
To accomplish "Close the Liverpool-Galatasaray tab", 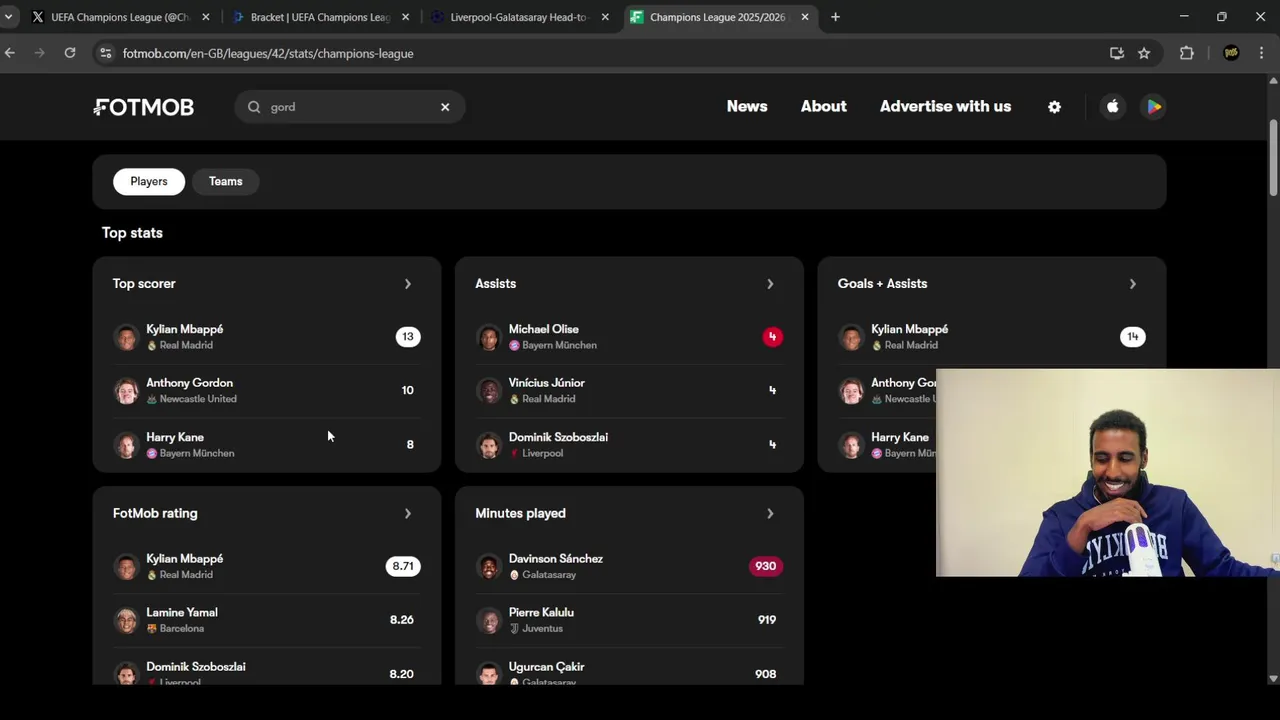I will (x=605, y=17).
